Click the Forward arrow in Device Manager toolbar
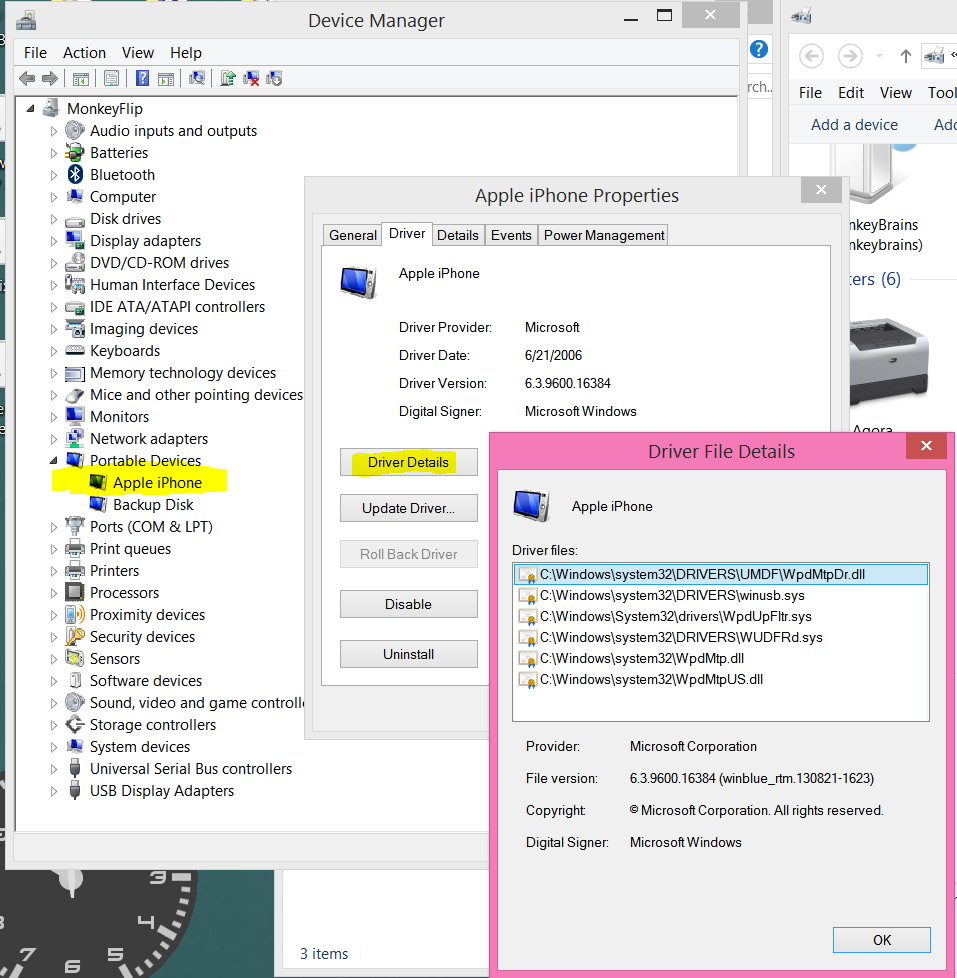 tap(50, 79)
